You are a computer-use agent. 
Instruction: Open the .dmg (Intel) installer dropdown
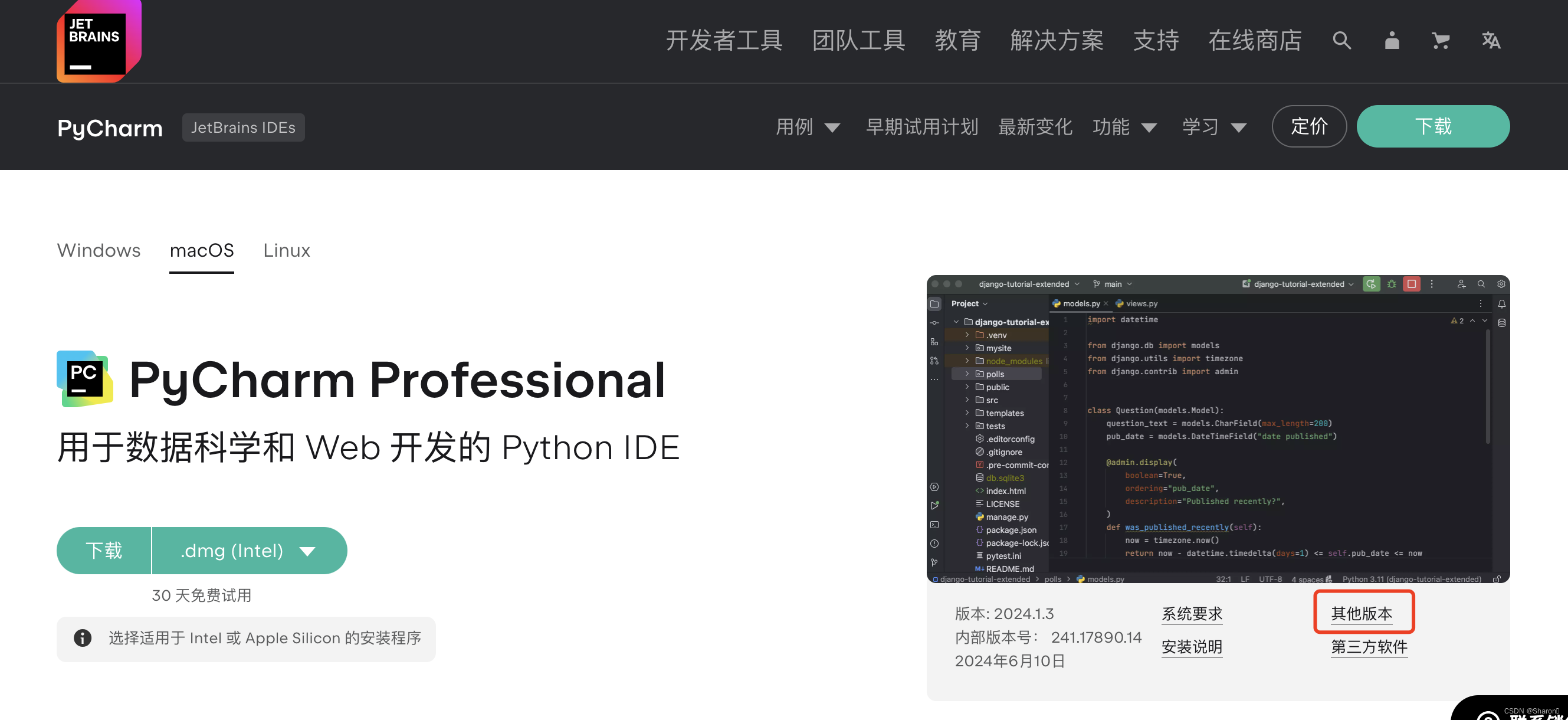[x=249, y=551]
